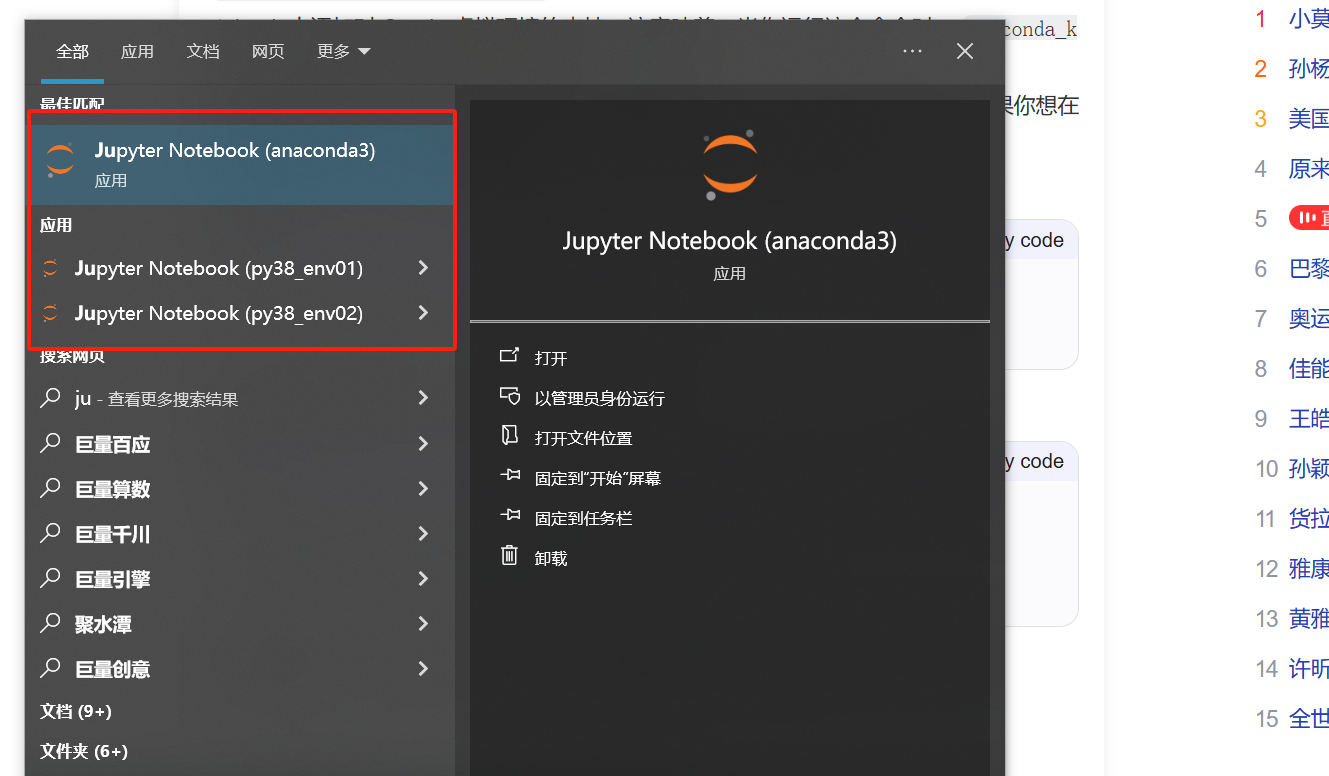Switch to the 应用 filter tab
1329x776 pixels.
137,51
